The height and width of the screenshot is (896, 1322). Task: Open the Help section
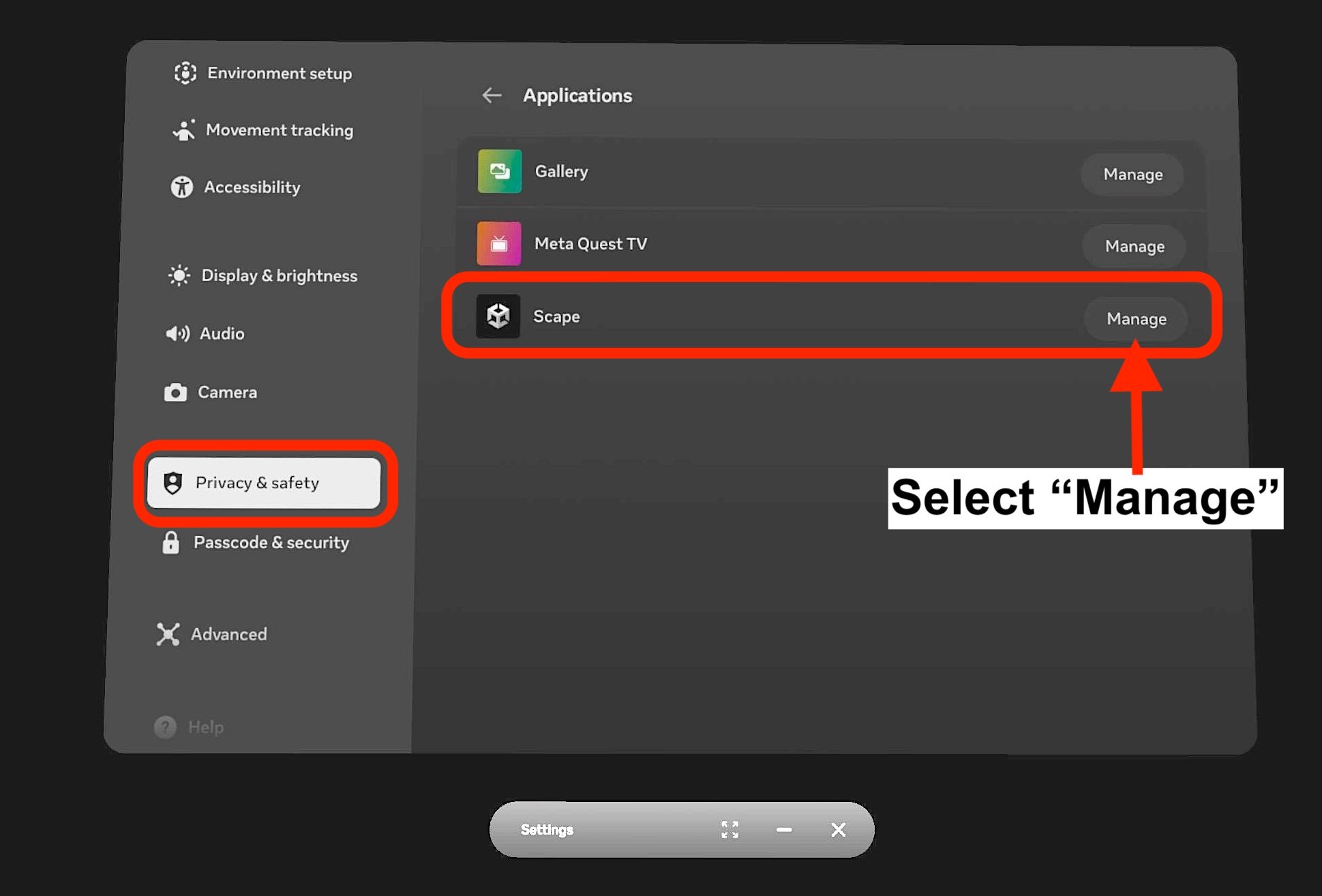189,727
